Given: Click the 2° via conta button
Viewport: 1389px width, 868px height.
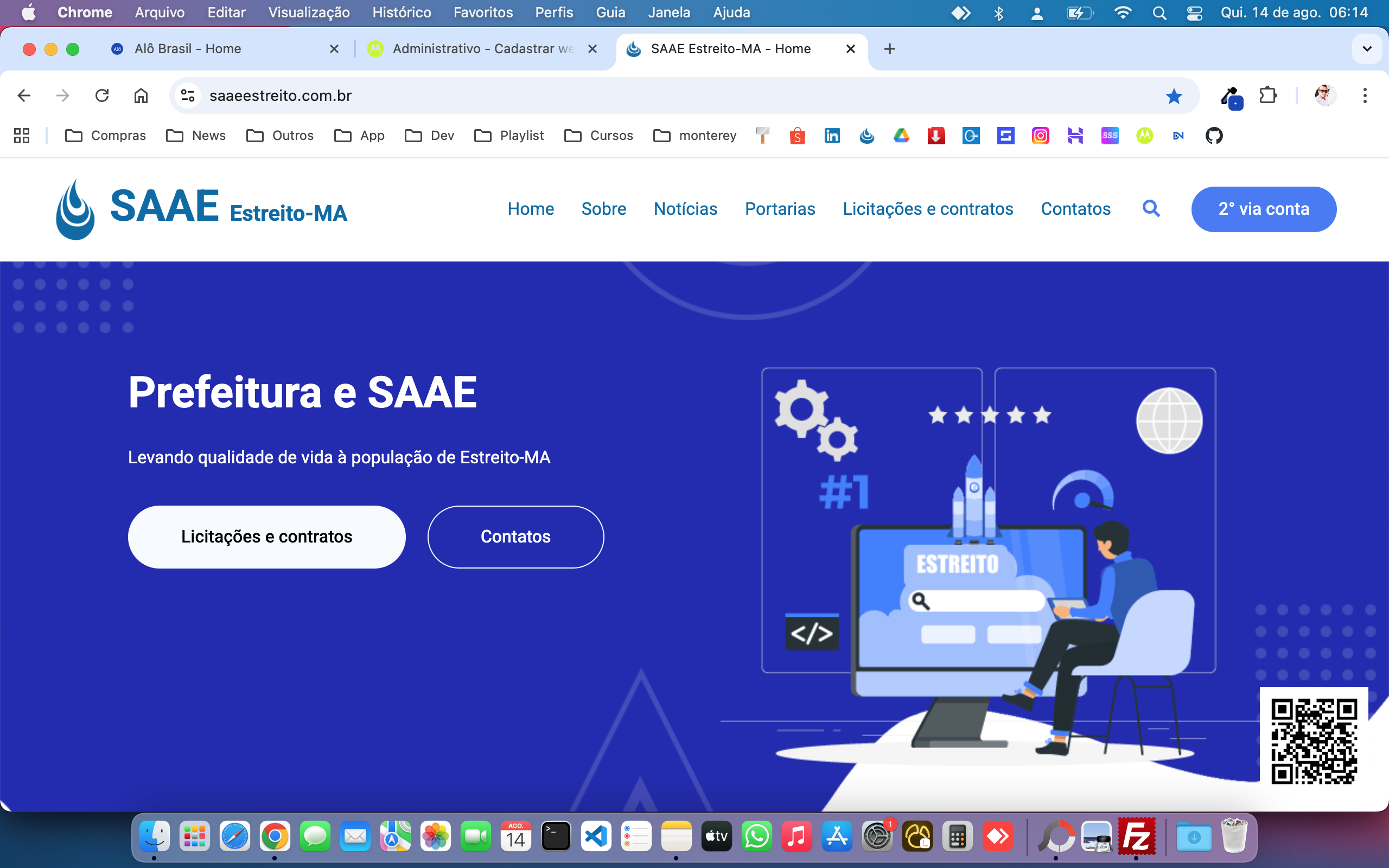Looking at the screenshot, I should click(1263, 209).
